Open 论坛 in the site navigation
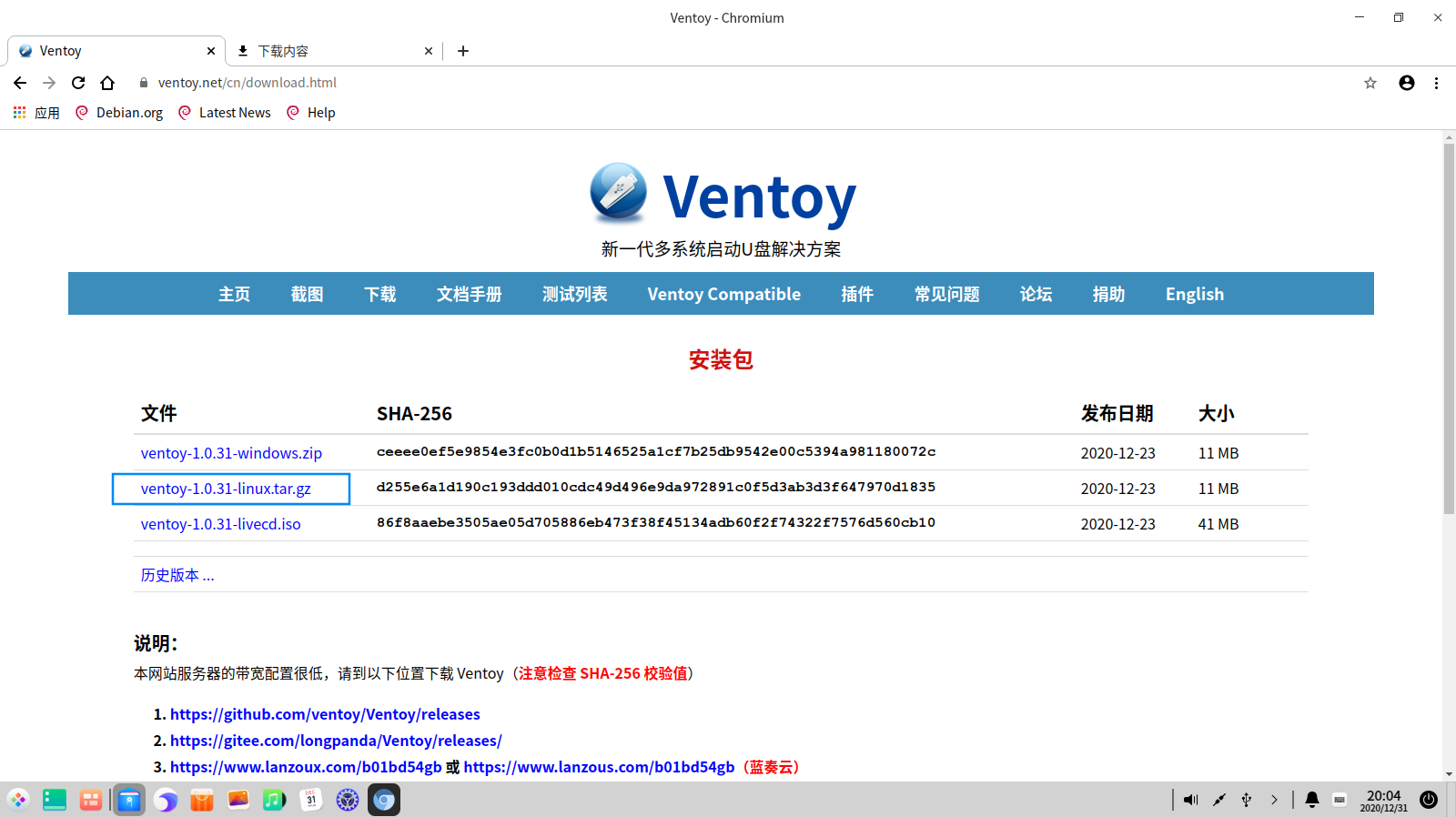Image resolution: width=1456 pixels, height=817 pixels. pyautogui.click(x=1036, y=294)
